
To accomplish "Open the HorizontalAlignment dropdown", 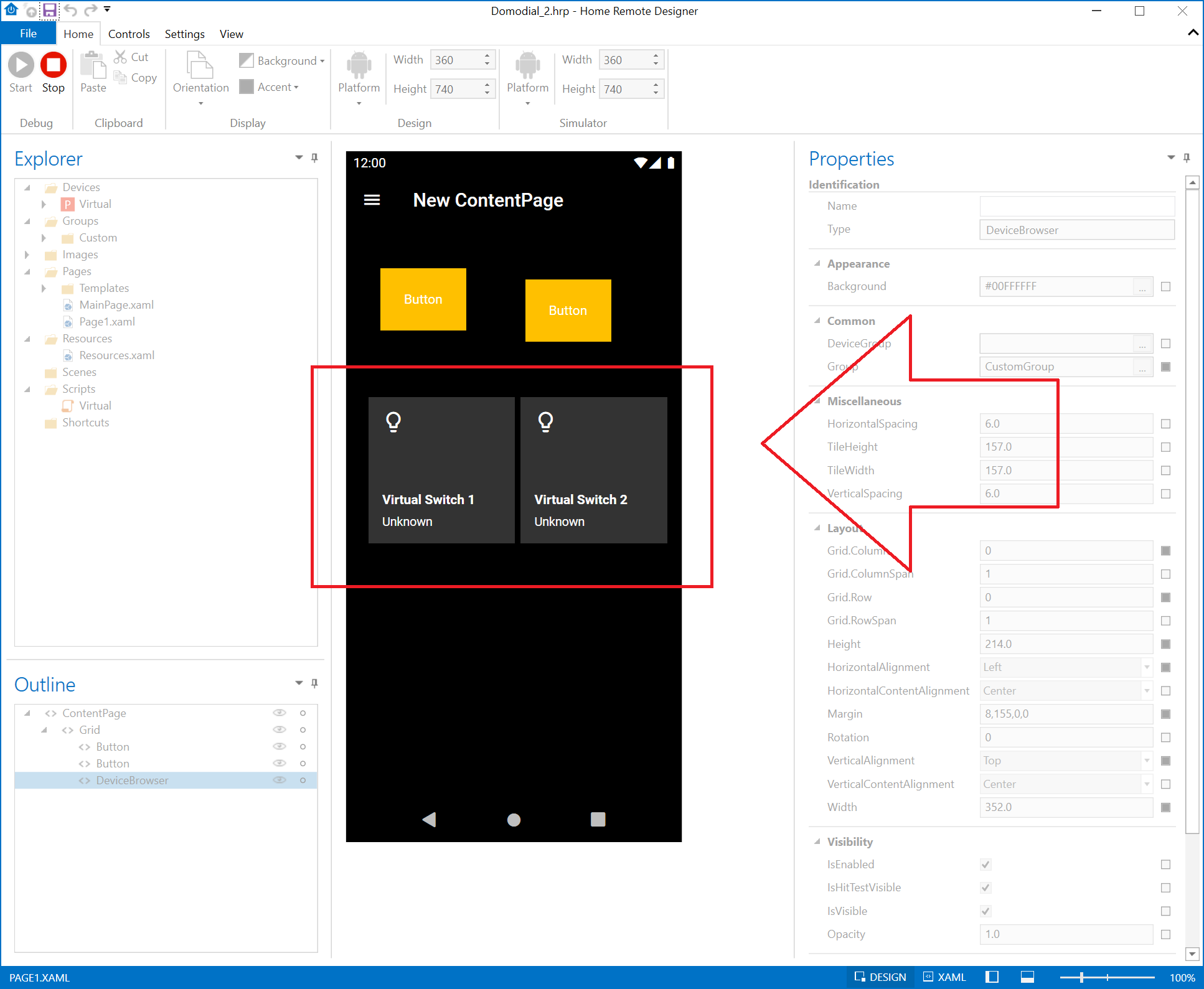I will click(1147, 667).
